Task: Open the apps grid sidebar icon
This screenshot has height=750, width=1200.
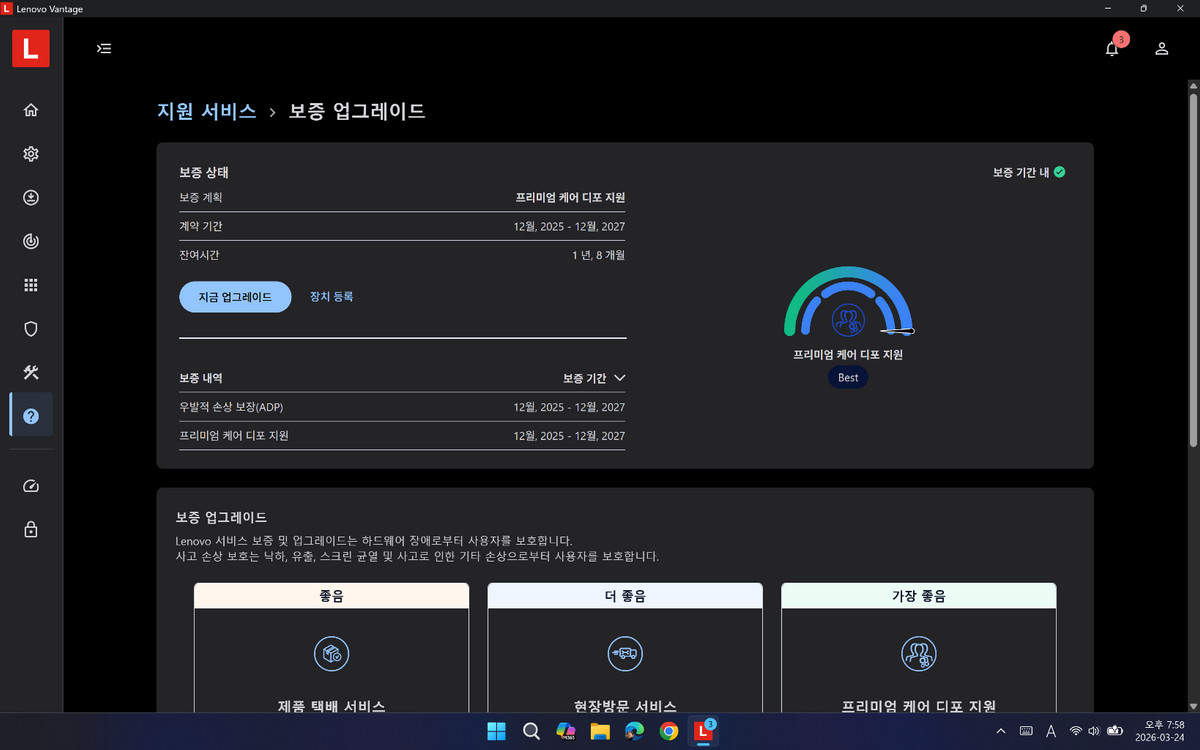Action: pos(30,285)
